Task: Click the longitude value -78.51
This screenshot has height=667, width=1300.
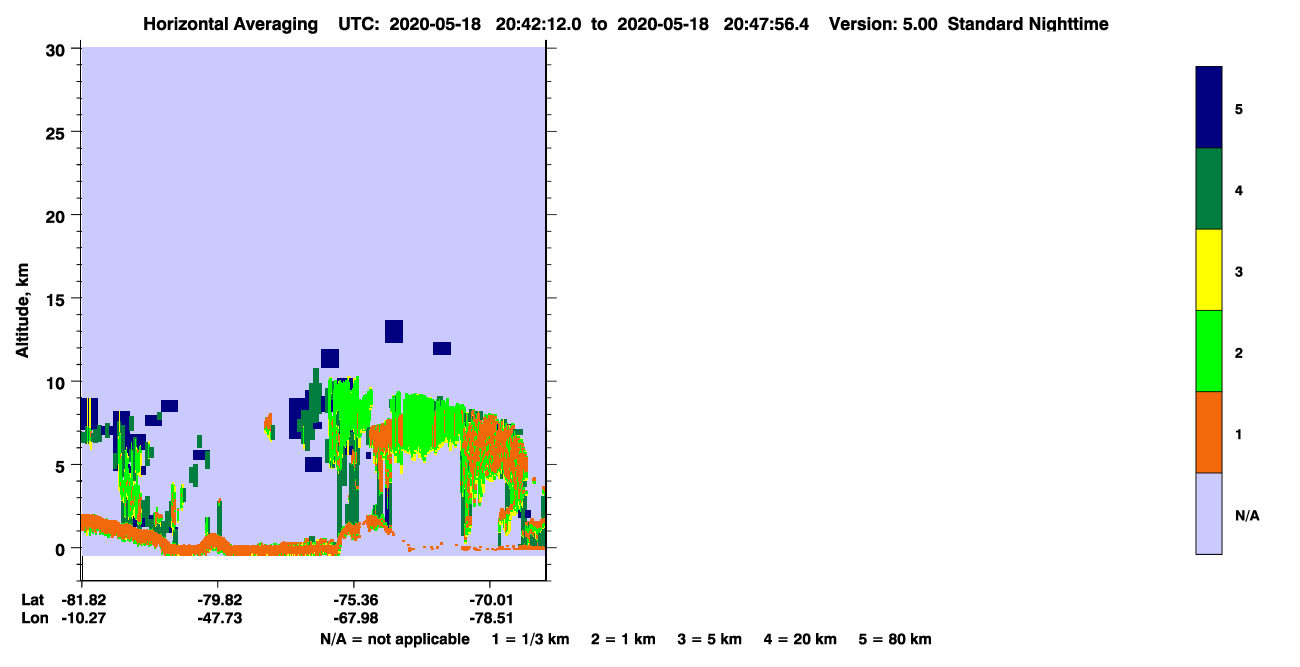Action: pos(490,618)
